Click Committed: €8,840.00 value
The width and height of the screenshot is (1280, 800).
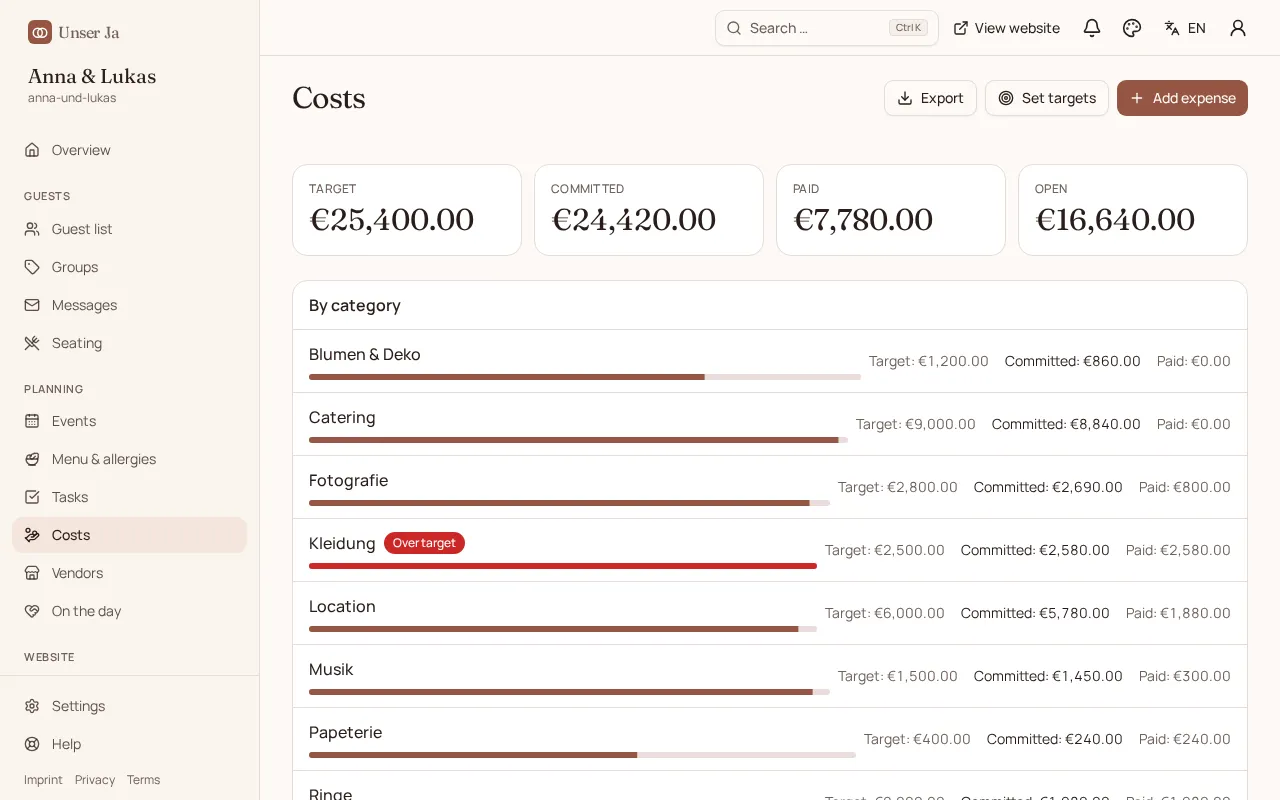click(x=1066, y=424)
